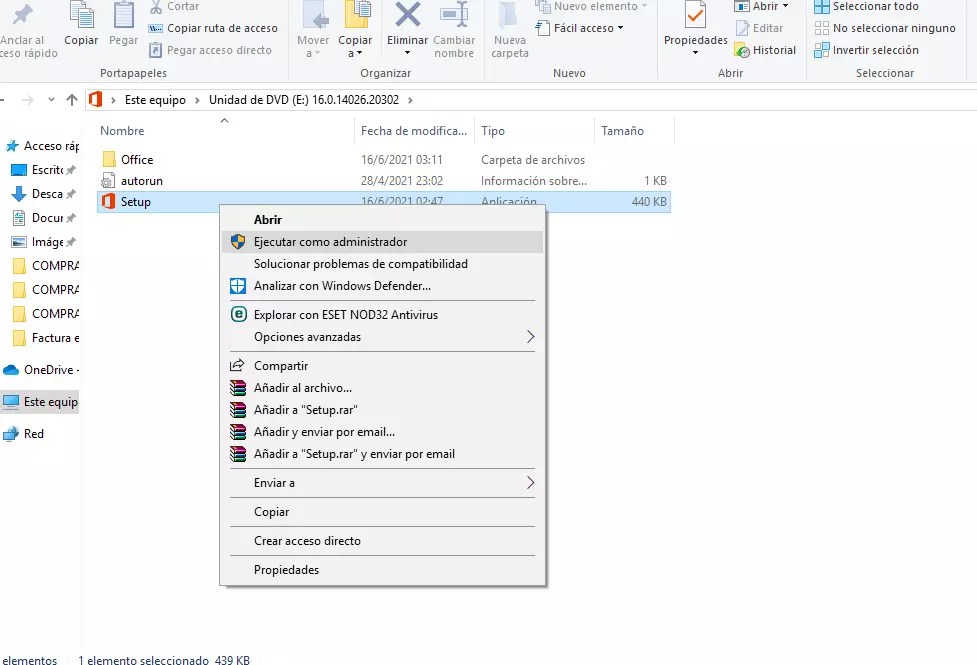The height and width of the screenshot is (665, 977).
Task: Click the Cambiar nombre icon
Action: pyautogui.click(x=454, y=27)
